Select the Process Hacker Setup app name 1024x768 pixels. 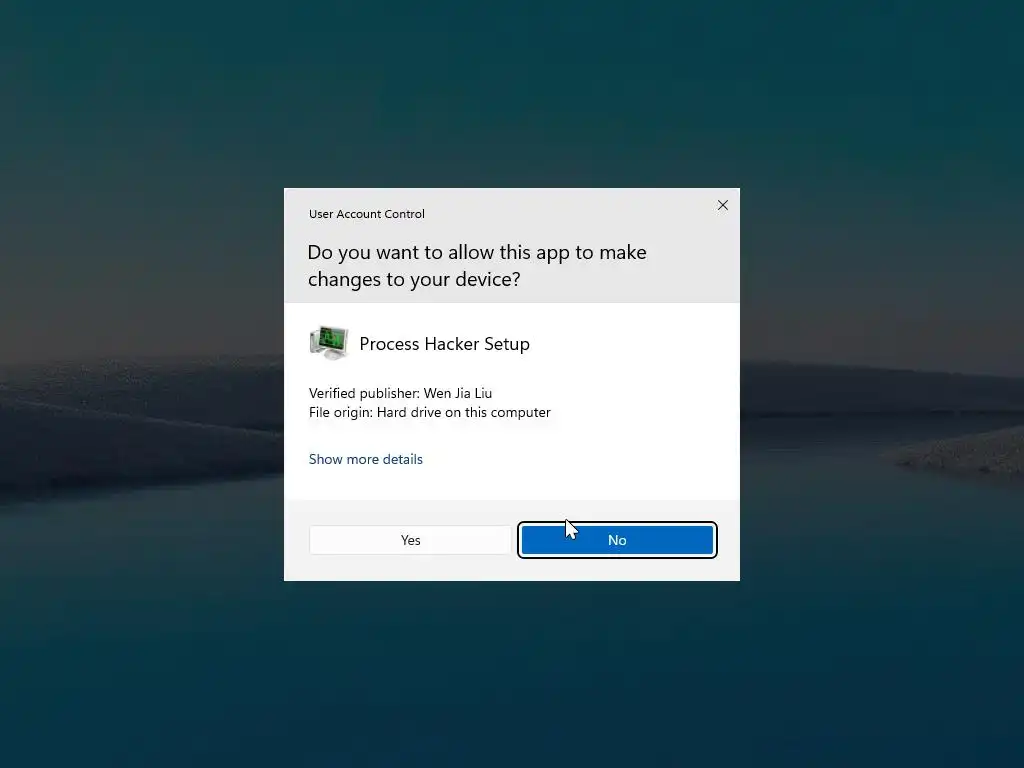pyautogui.click(x=444, y=344)
